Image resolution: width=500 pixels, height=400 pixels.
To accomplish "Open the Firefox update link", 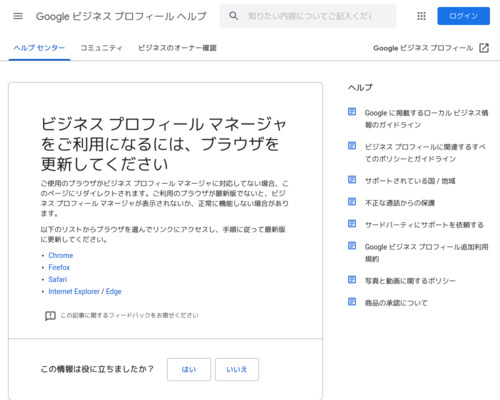I will click(x=59, y=267).
